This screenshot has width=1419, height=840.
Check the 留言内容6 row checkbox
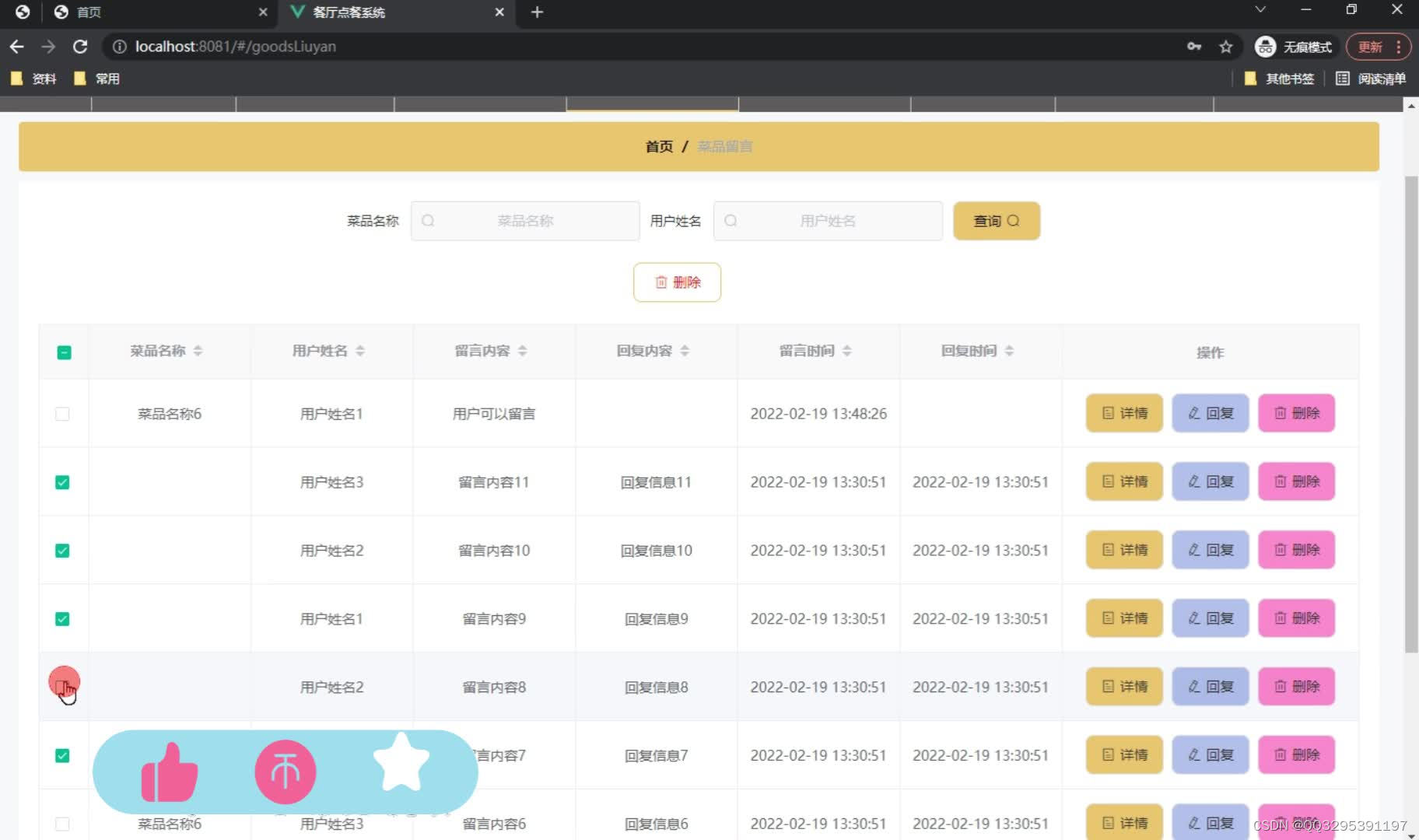click(62, 824)
